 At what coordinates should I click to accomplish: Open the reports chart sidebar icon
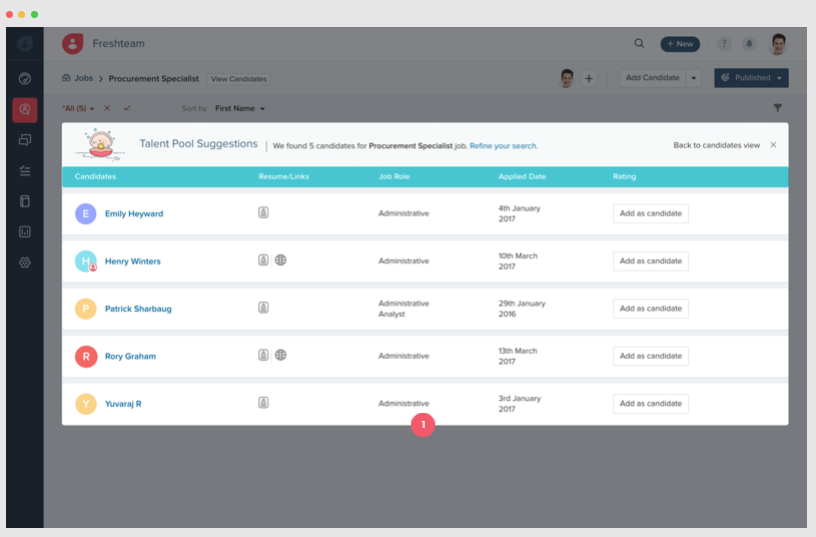tap(24, 232)
